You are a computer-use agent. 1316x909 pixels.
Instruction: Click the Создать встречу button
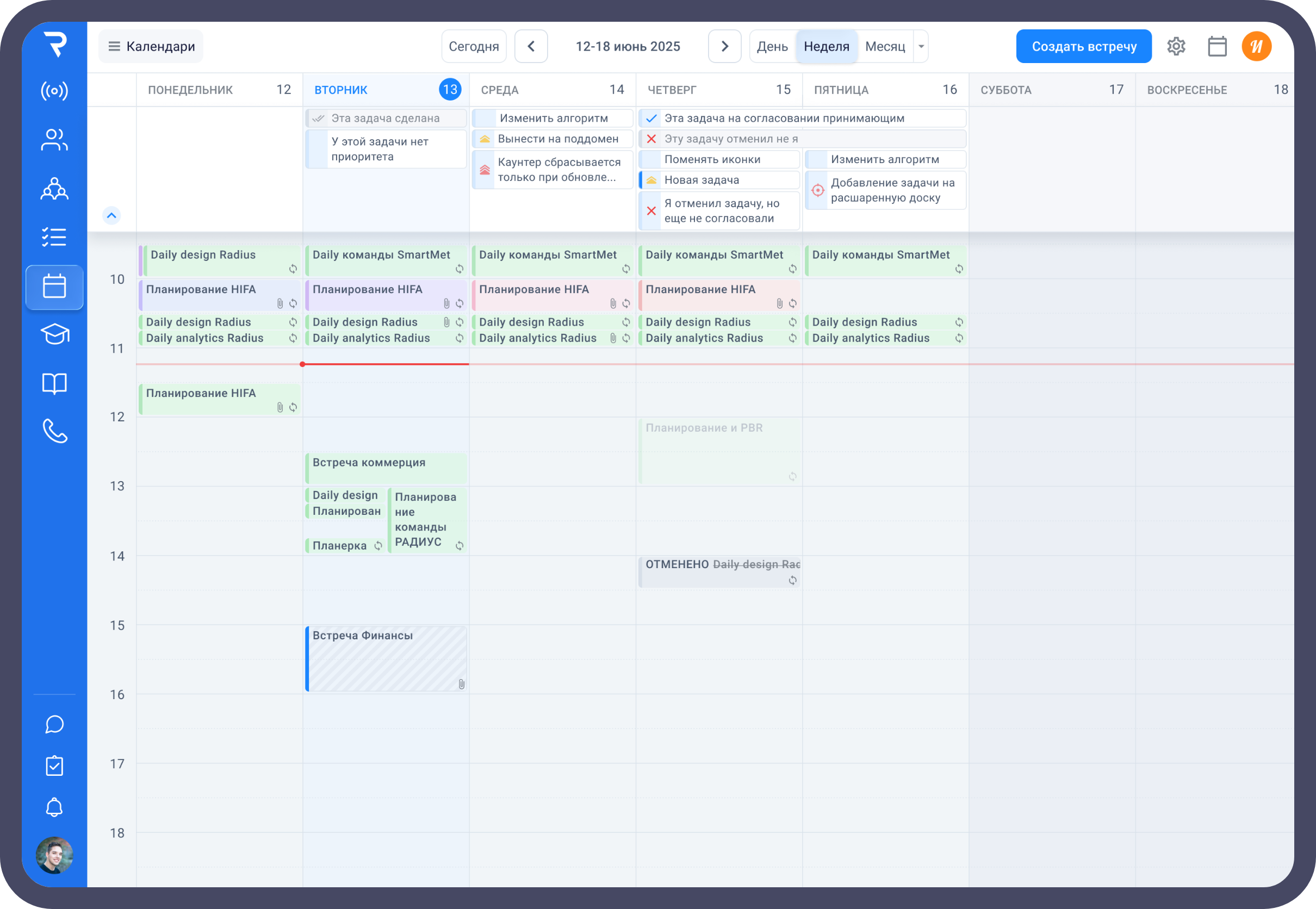pyautogui.click(x=1084, y=47)
